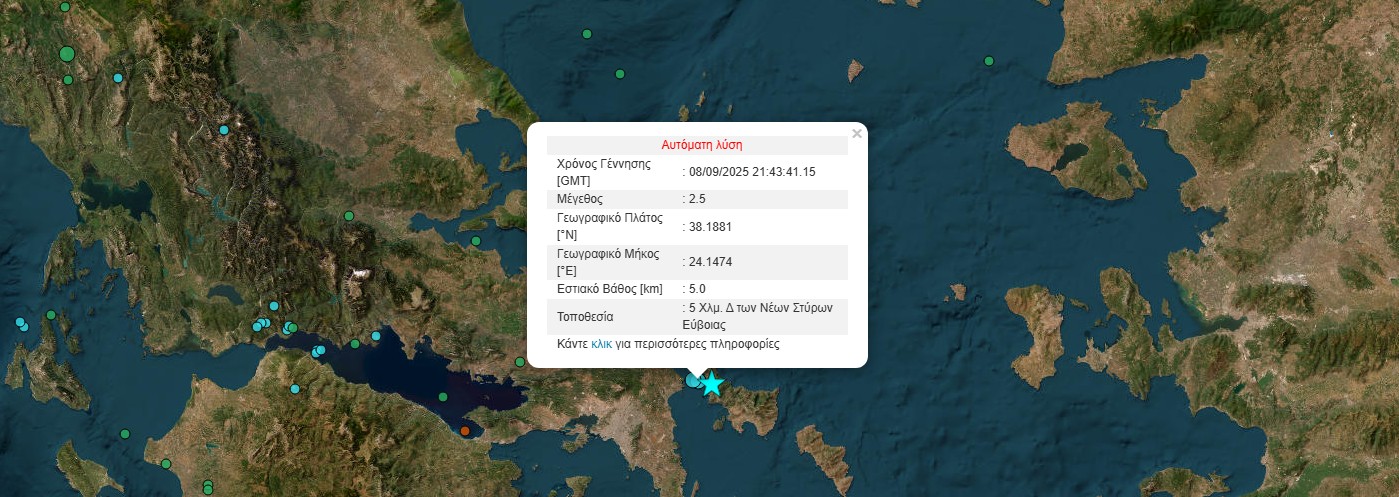The height and width of the screenshot is (497, 1399).
Task: Click the green marker northwest of Lesbos island
Action: click(x=989, y=61)
